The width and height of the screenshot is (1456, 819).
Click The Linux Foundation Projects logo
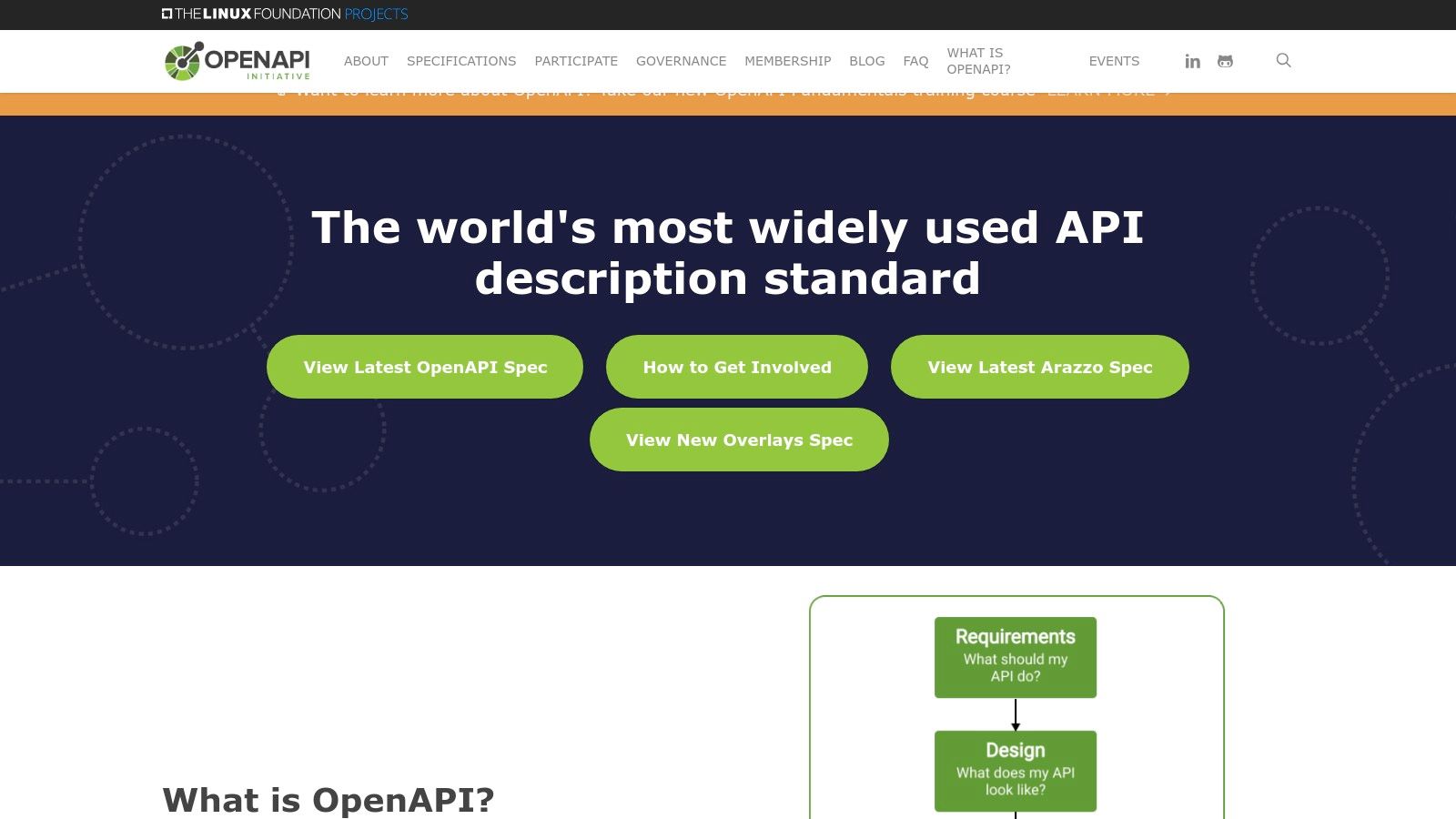pyautogui.click(x=285, y=14)
